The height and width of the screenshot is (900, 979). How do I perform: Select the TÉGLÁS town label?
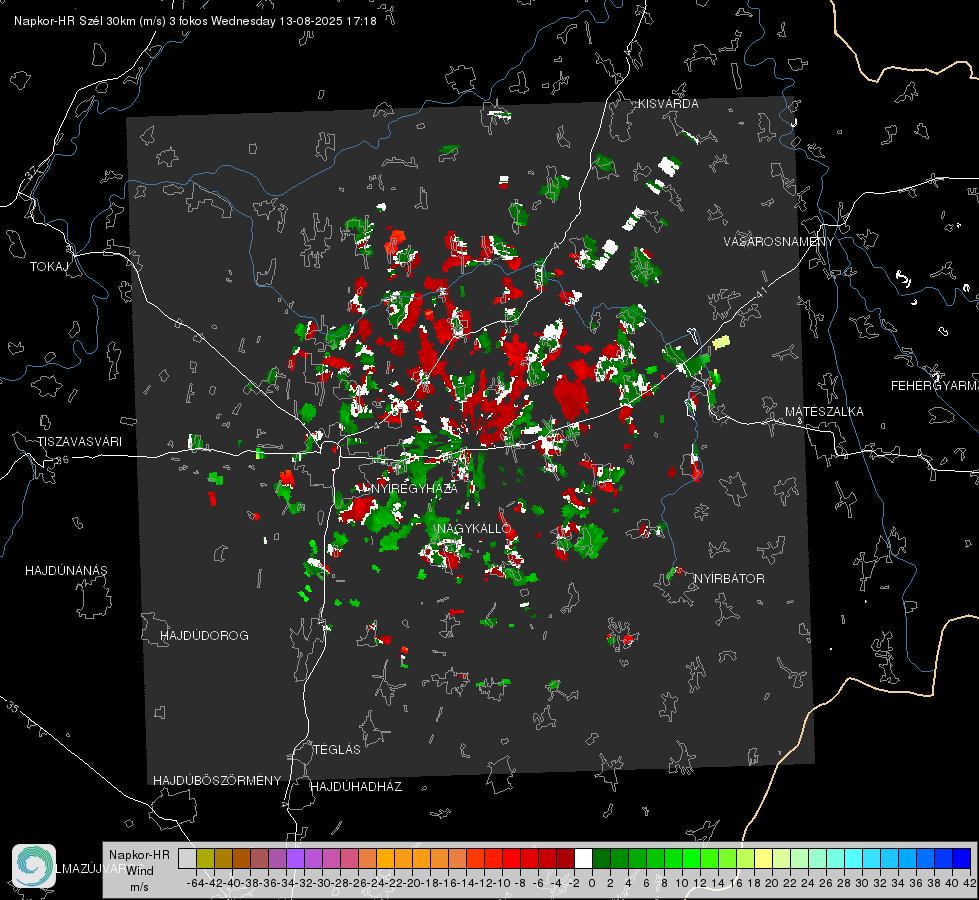click(x=337, y=749)
